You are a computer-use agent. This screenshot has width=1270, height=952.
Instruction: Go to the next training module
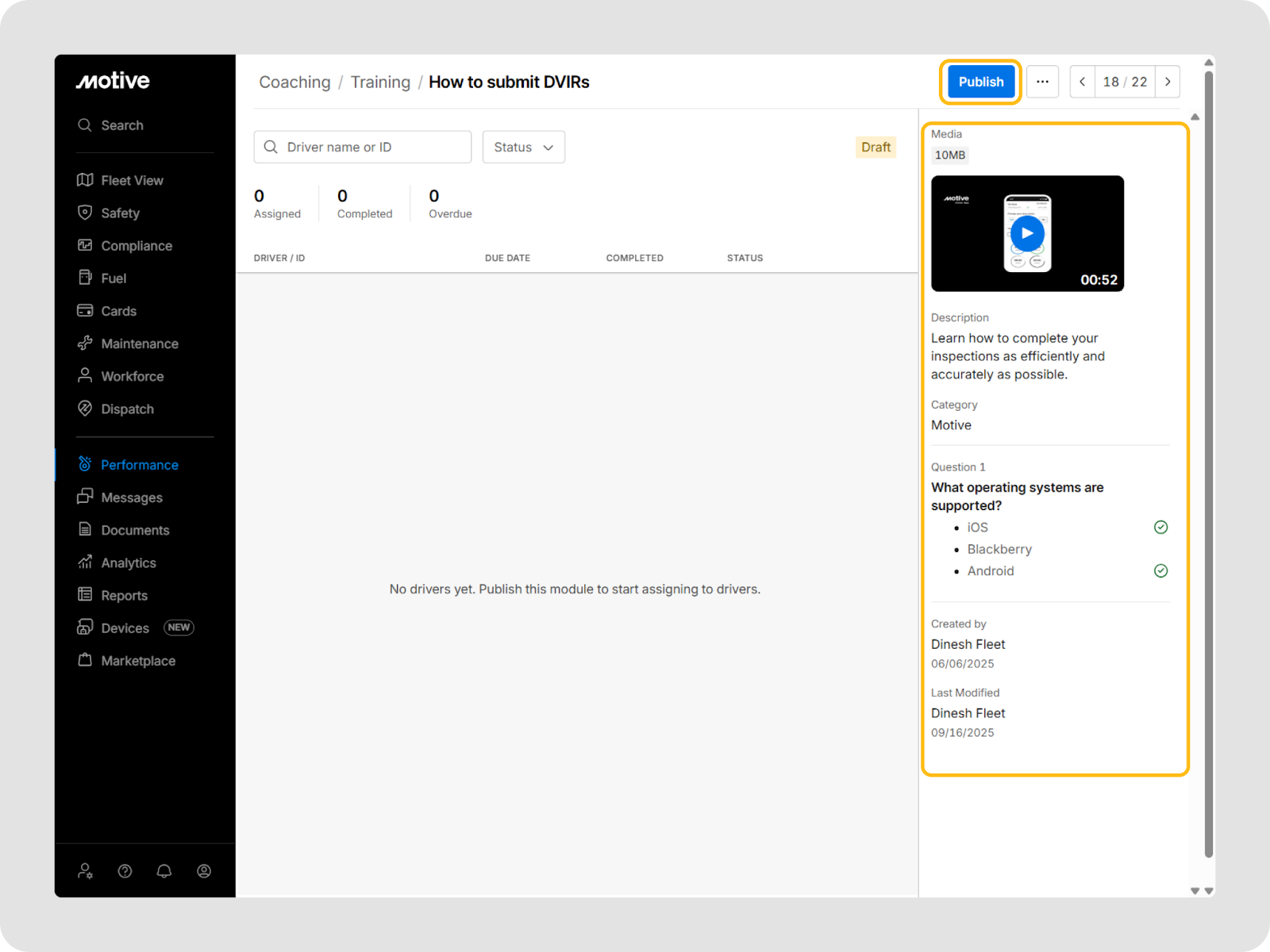1168,82
